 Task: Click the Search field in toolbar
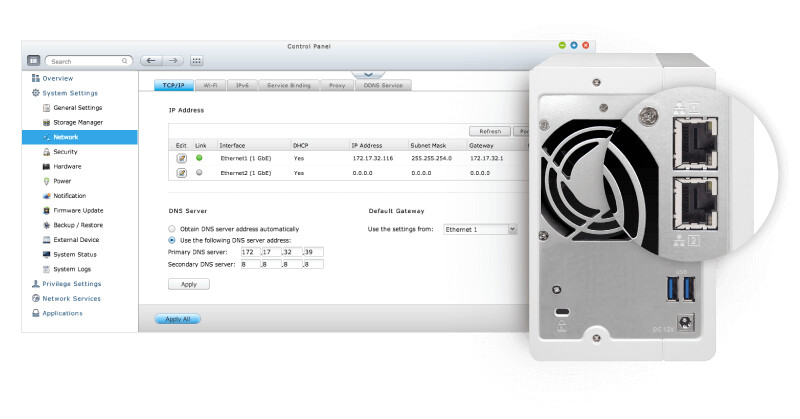click(x=86, y=61)
